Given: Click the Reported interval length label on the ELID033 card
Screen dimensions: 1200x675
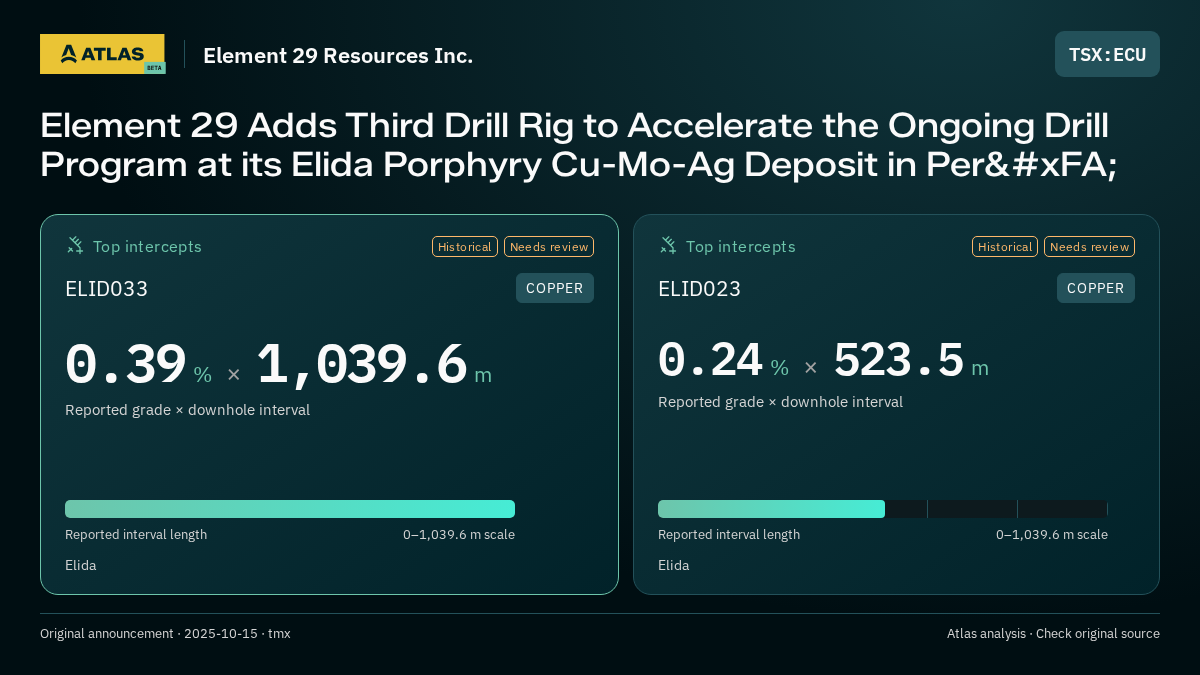Looking at the screenshot, I should (x=136, y=535).
